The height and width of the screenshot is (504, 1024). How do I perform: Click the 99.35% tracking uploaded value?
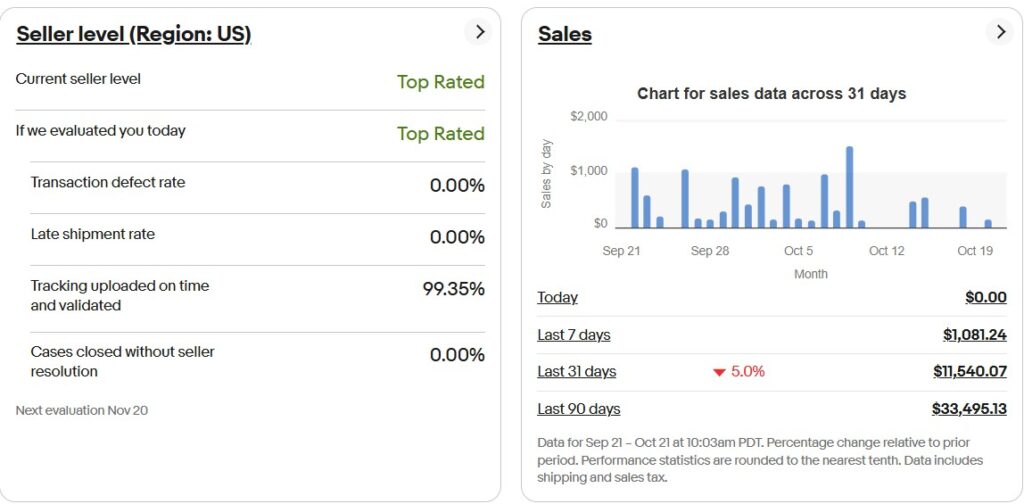click(x=453, y=289)
